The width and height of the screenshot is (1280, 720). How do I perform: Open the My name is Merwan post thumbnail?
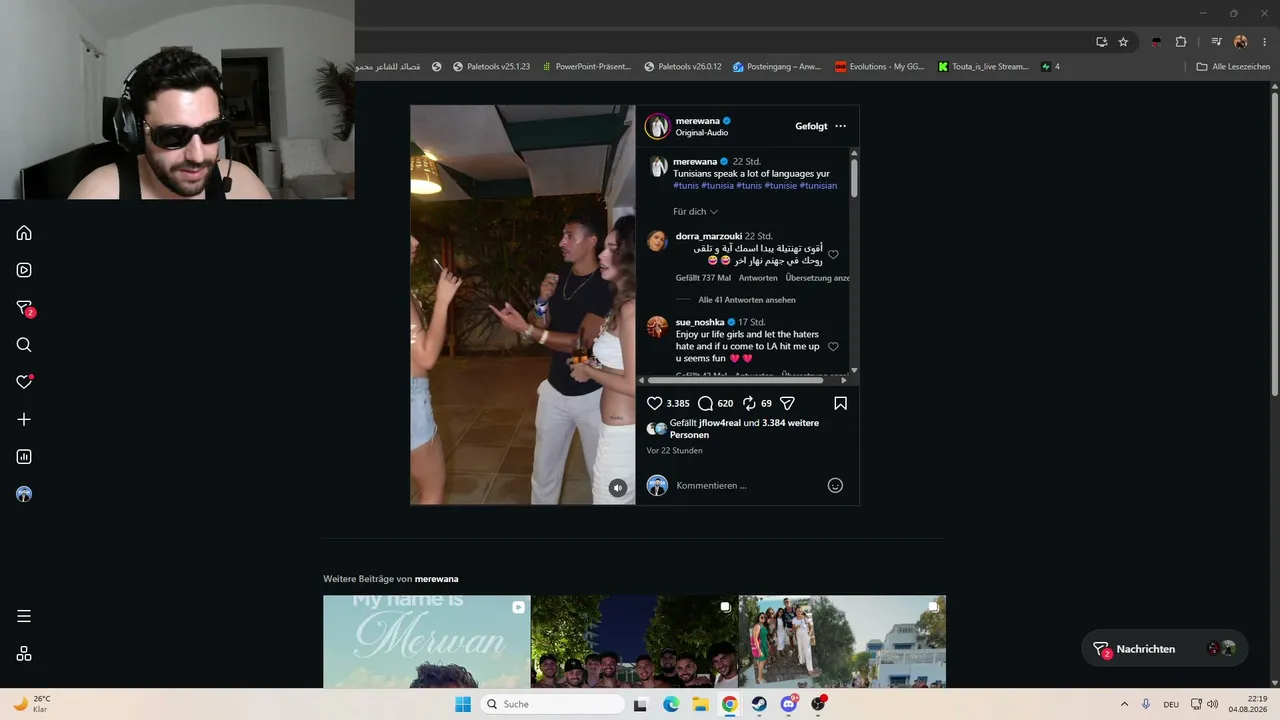coord(427,642)
